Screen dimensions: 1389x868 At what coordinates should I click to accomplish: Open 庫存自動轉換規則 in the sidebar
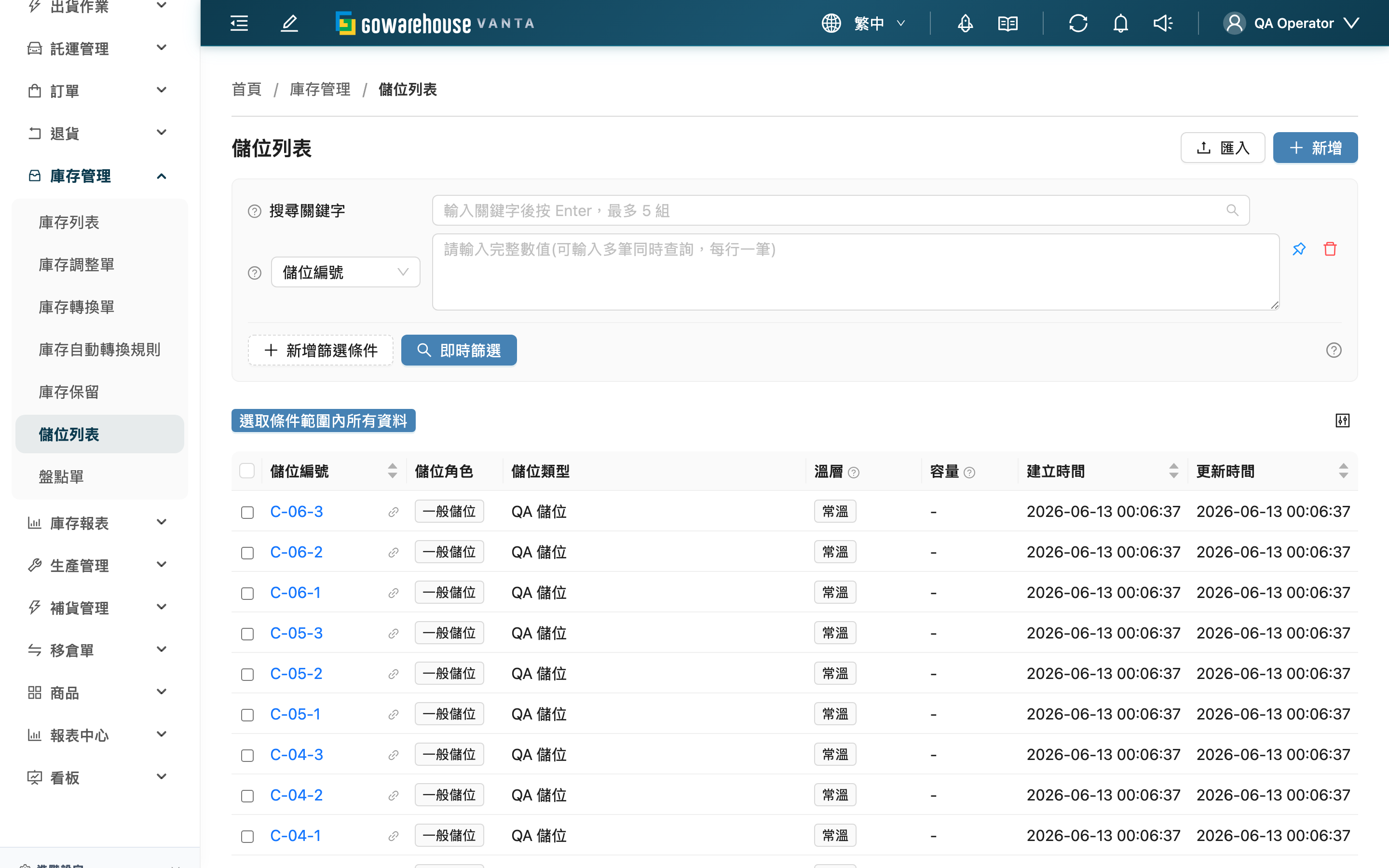click(100, 350)
